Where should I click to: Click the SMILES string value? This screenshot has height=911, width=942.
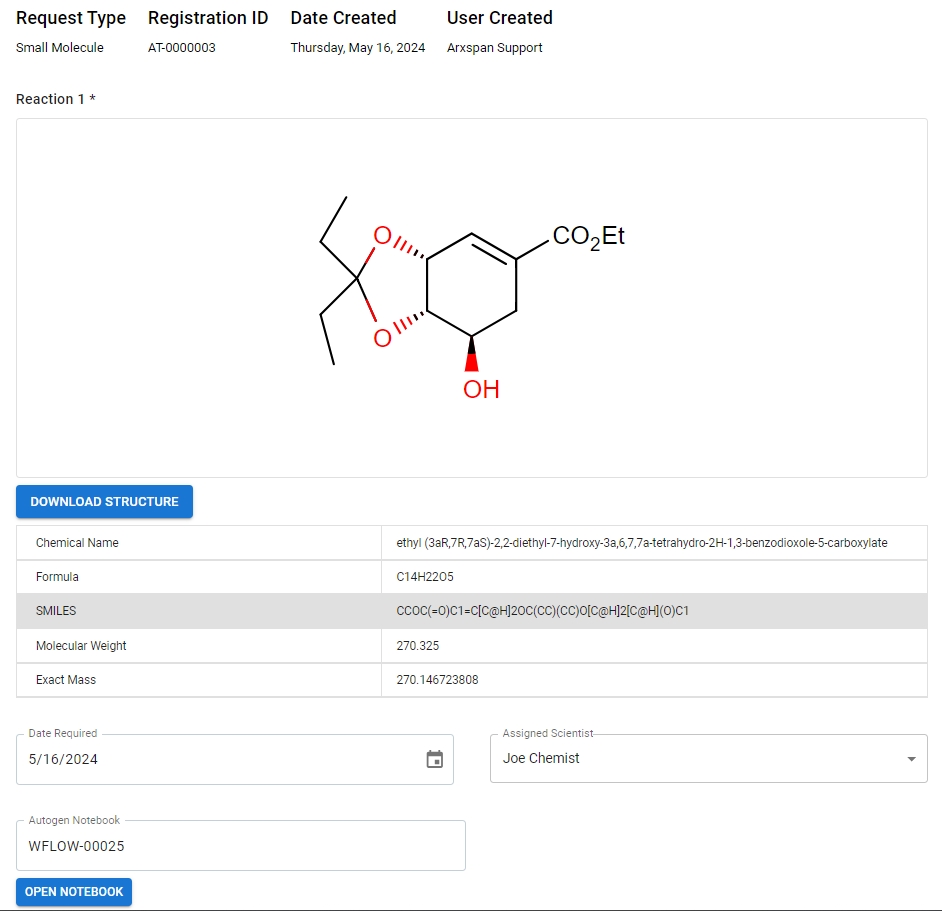(x=543, y=611)
